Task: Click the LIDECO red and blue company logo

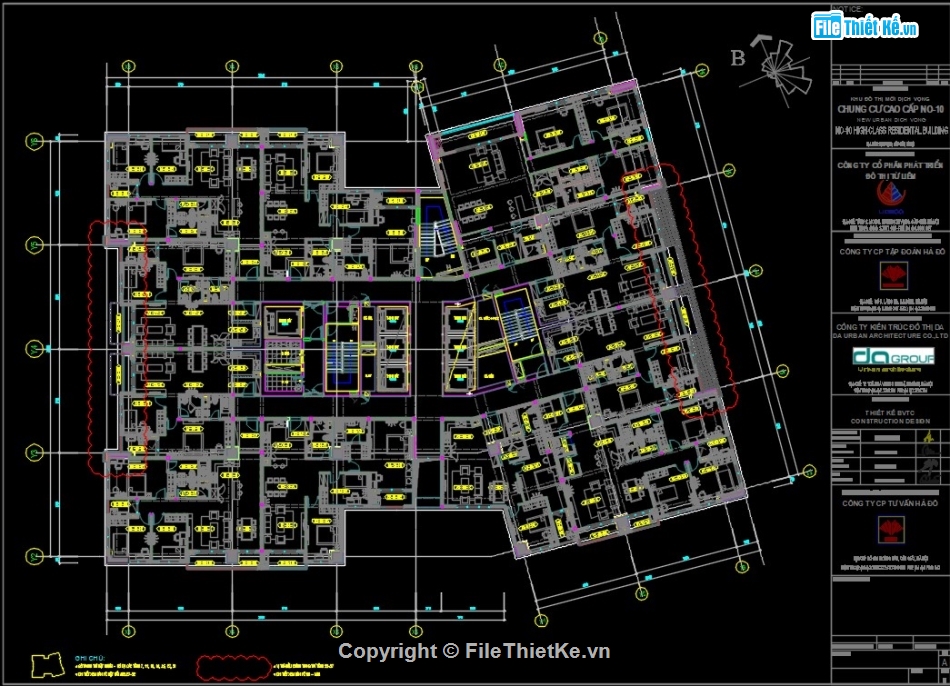Action: coord(888,194)
